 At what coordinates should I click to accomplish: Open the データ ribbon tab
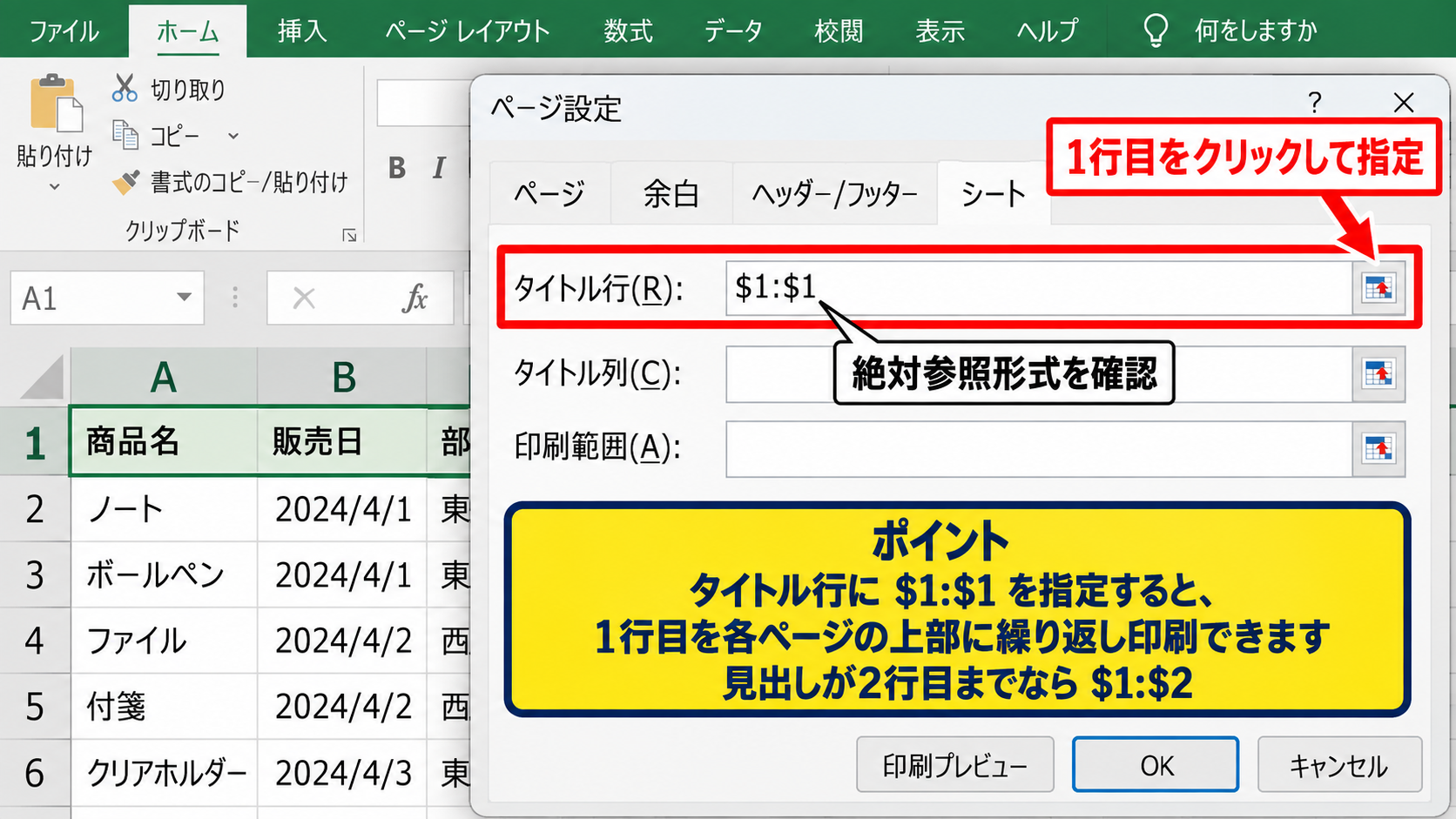733,31
